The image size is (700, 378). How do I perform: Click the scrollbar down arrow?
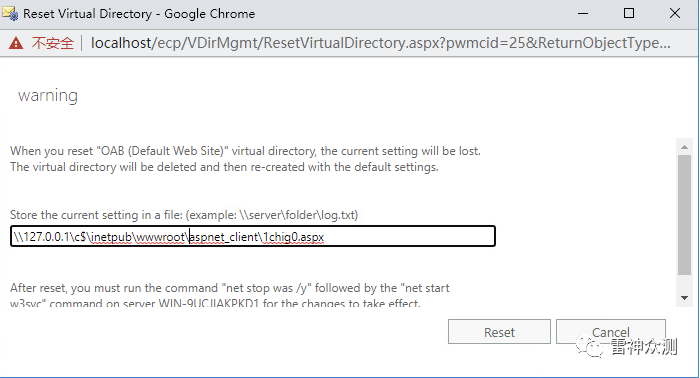684,298
